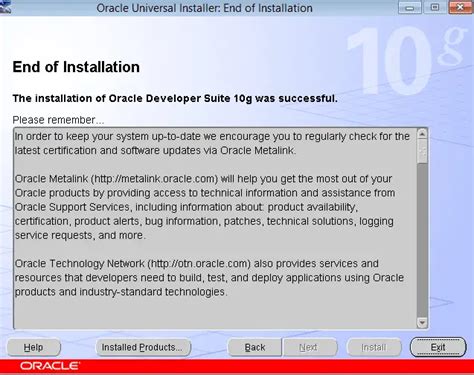Open the Help button

[34, 347]
